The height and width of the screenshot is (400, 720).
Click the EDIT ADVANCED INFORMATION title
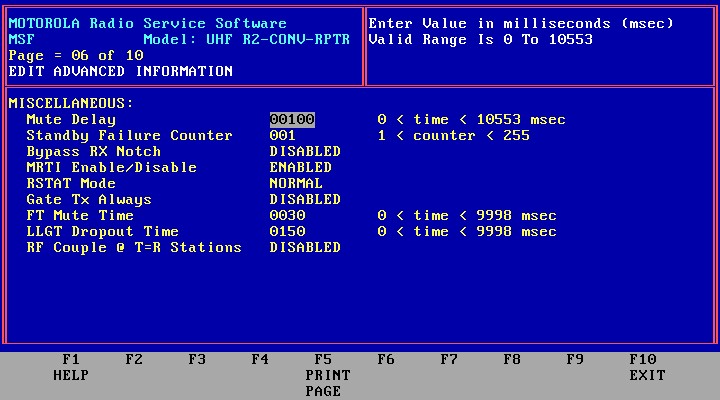121,72
